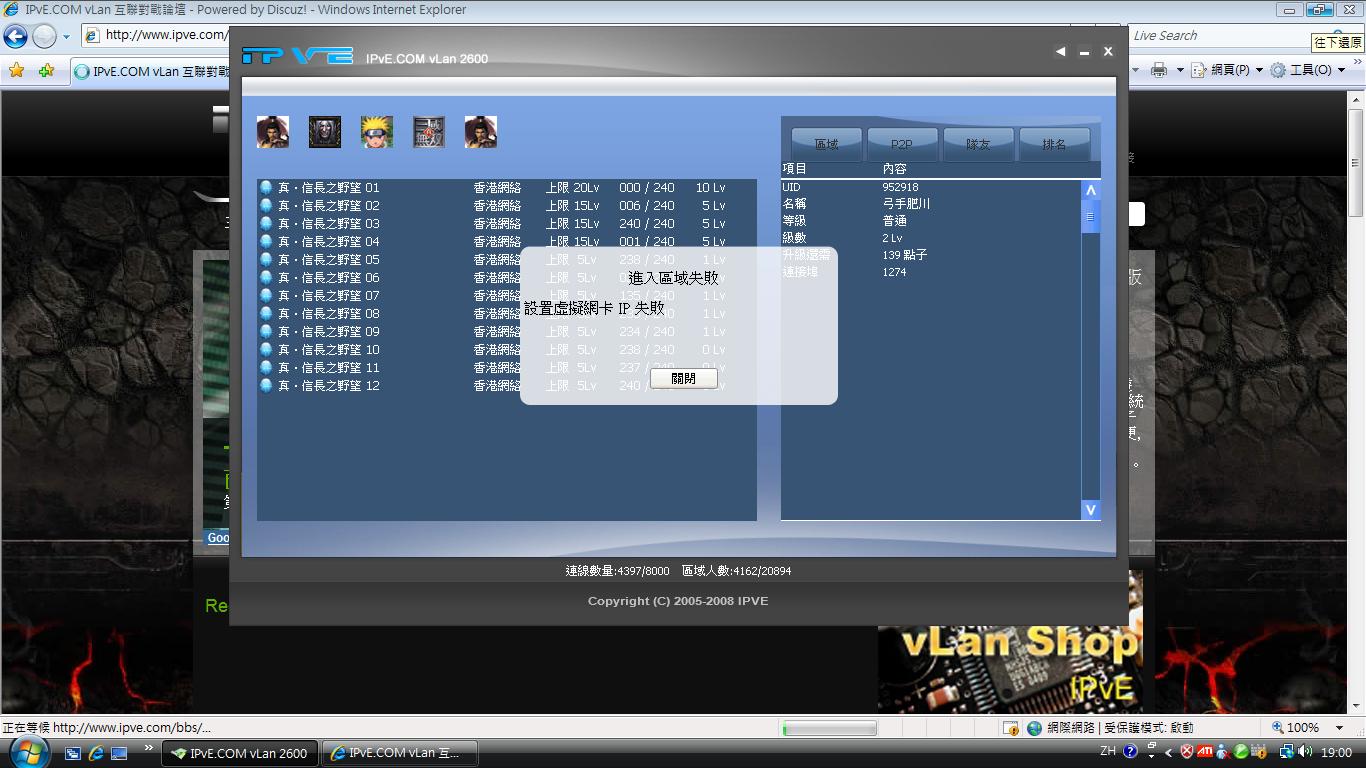Viewport: 1366px width, 768px height.
Task: Select room 真・信長之野望 05
Action: click(x=507, y=260)
